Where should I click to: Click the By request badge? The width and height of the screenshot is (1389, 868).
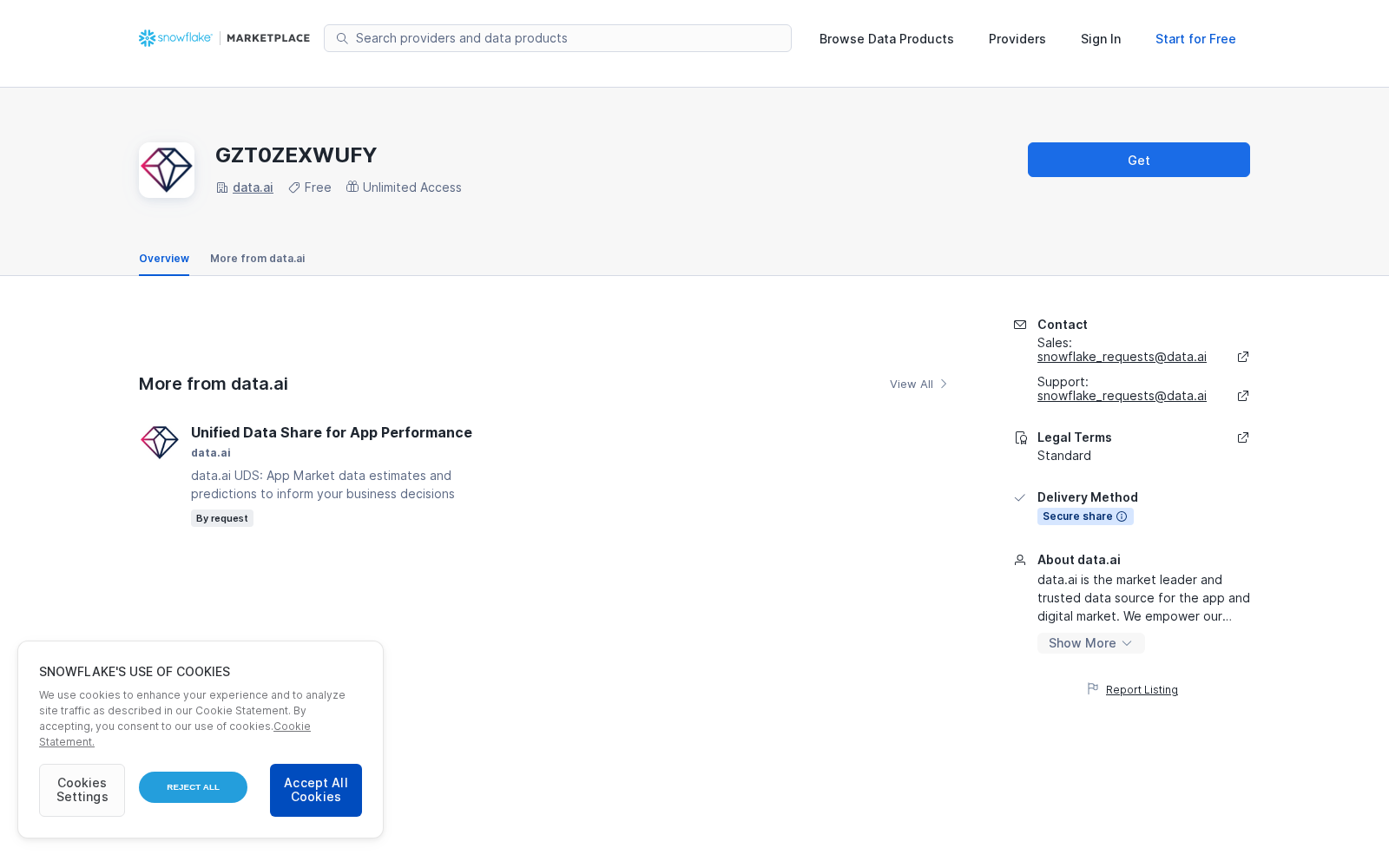(x=222, y=518)
